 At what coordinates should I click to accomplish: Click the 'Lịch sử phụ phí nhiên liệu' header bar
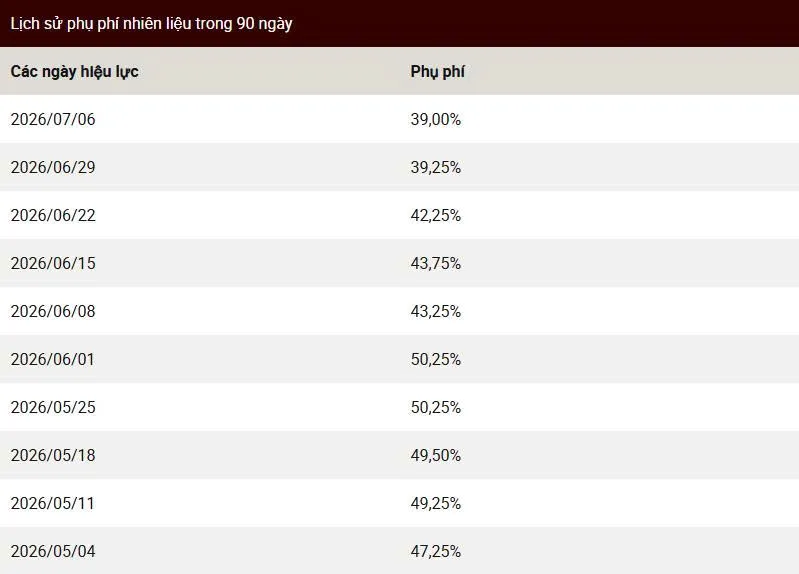click(x=400, y=23)
